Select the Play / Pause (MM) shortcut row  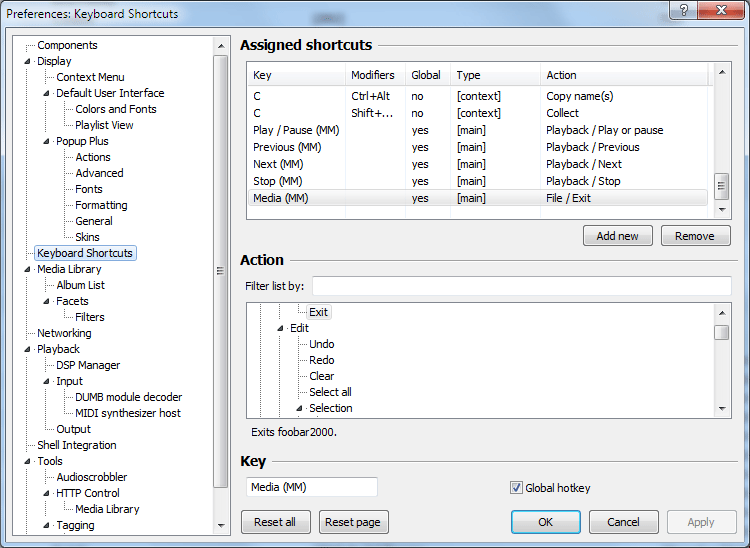click(x=298, y=130)
